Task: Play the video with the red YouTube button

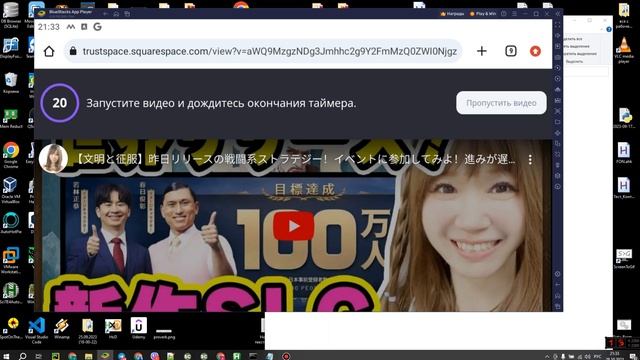Action: click(293, 226)
